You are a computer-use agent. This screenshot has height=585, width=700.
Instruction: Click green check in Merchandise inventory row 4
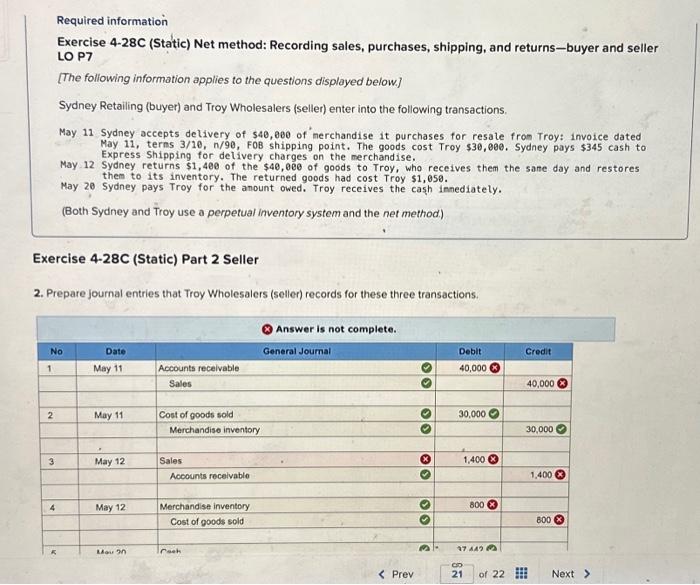coord(425,505)
